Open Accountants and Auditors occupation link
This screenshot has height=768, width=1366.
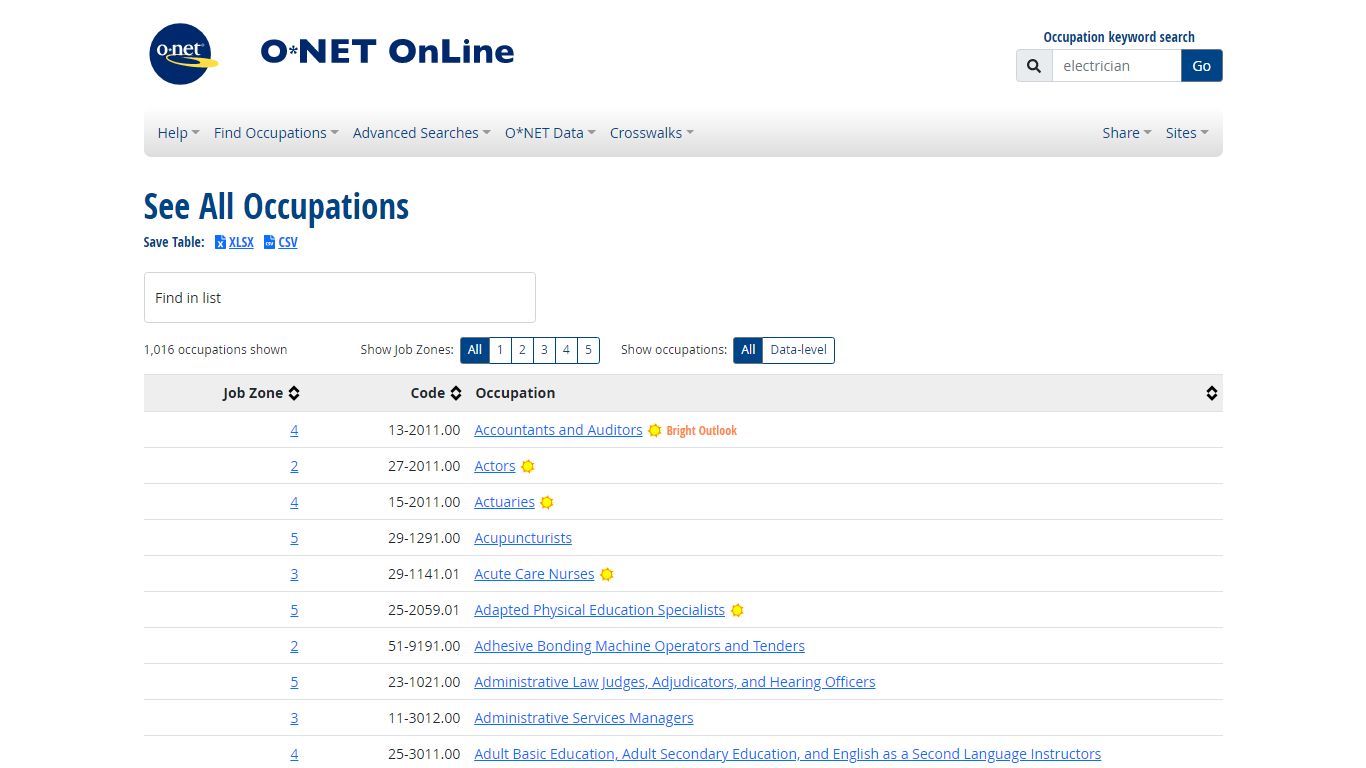point(558,430)
